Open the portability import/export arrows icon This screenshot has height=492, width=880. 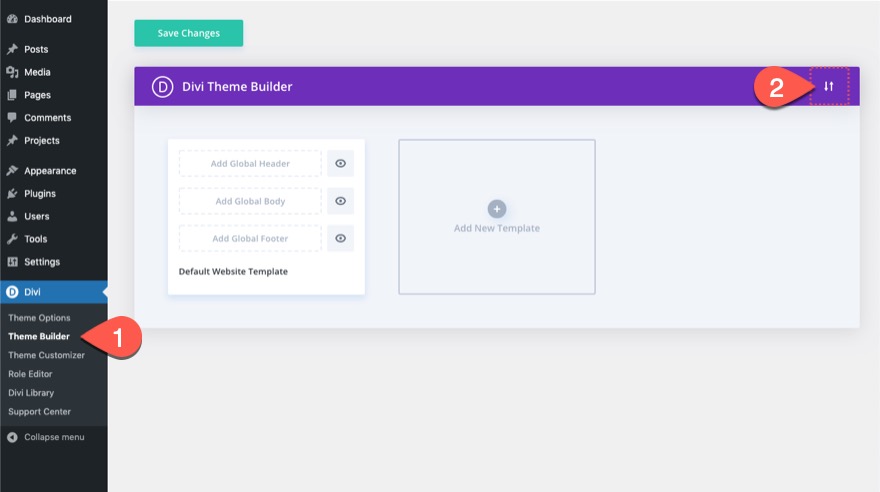point(829,86)
